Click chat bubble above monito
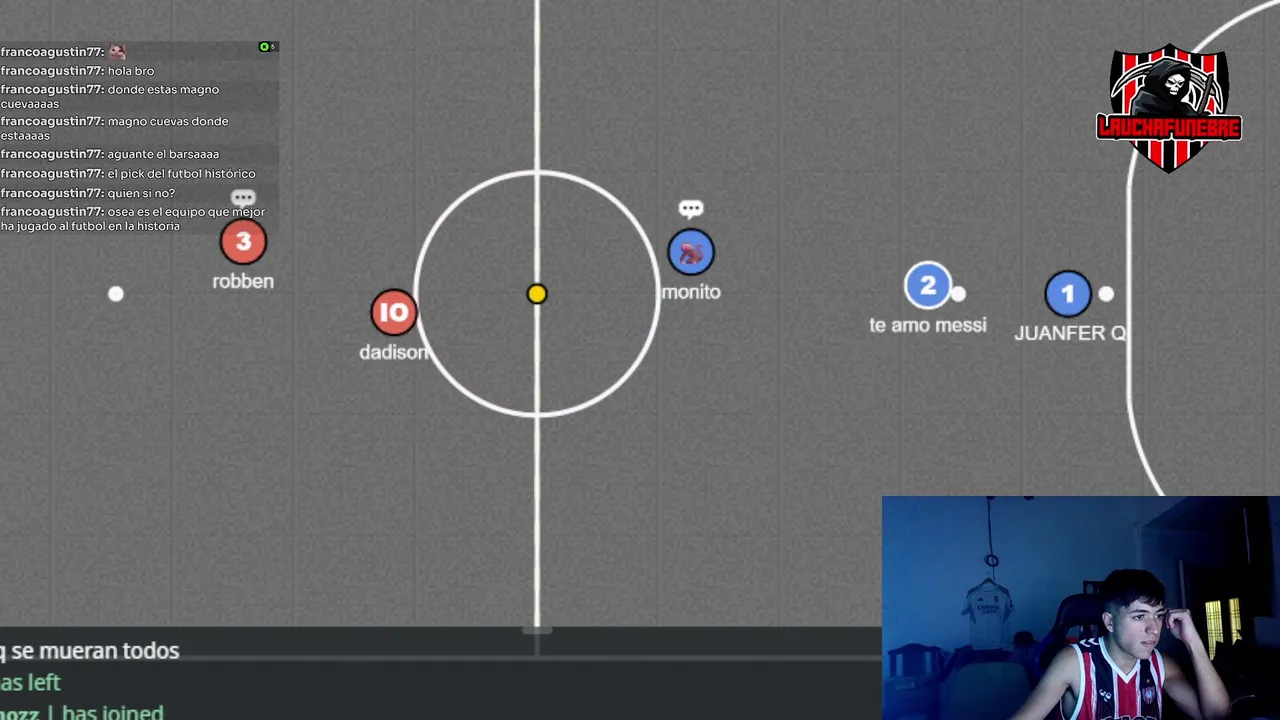This screenshot has height=720, width=1280. pos(691,209)
